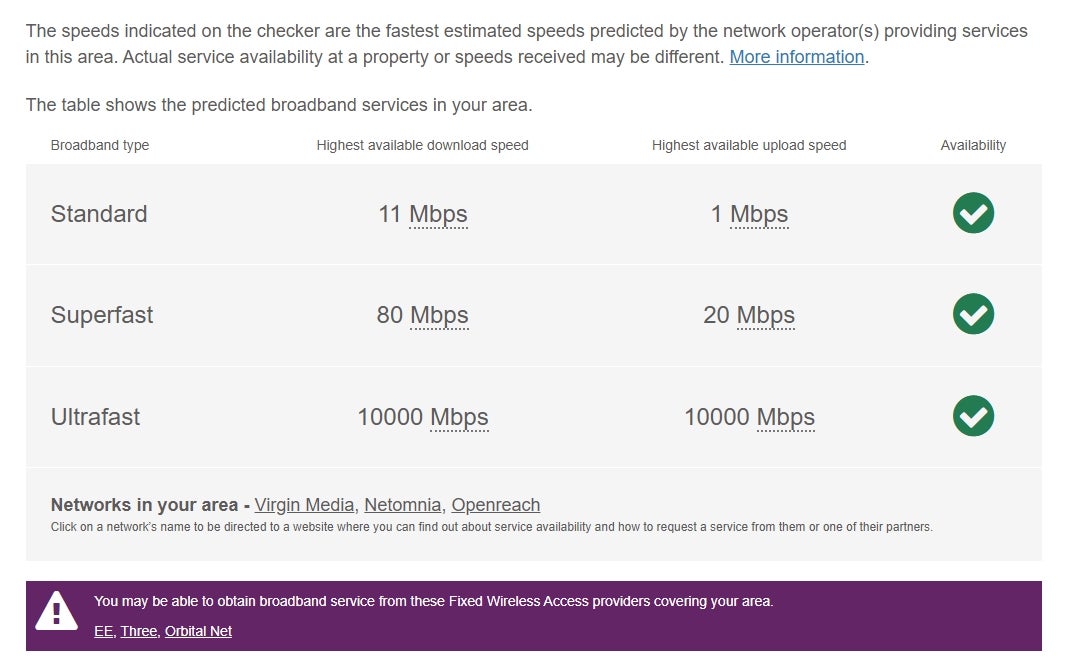The height and width of the screenshot is (661, 1065).
Task: Click Mbps abbreviation beside Standard 1 upload
Action: (x=759, y=215)
